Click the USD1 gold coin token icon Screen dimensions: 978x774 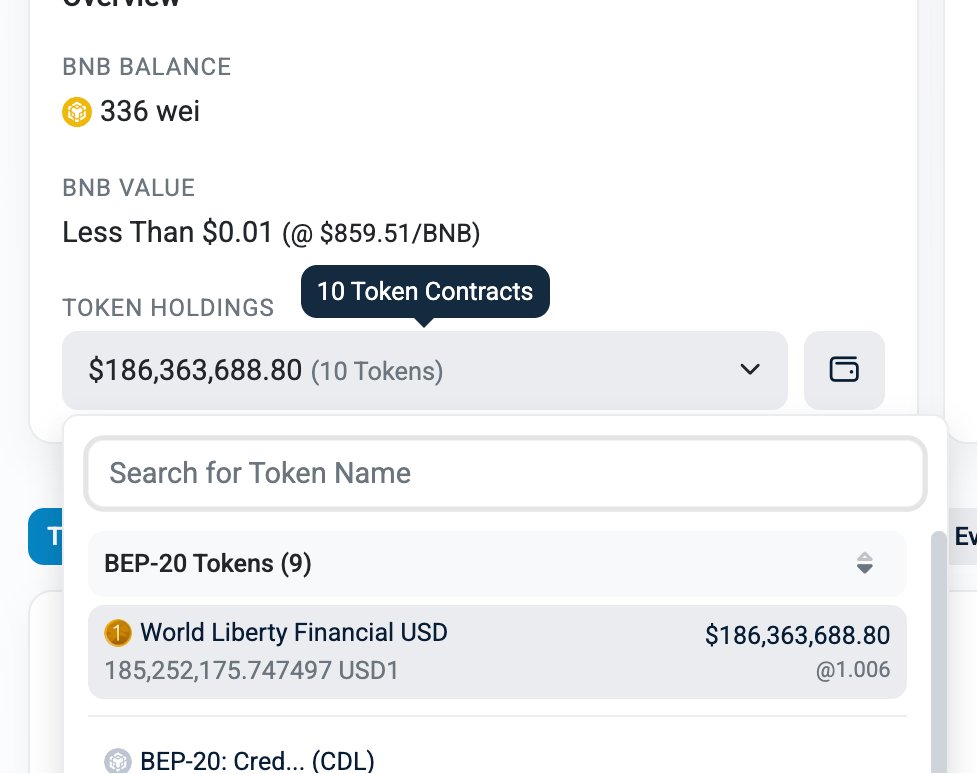pos(118,632)
